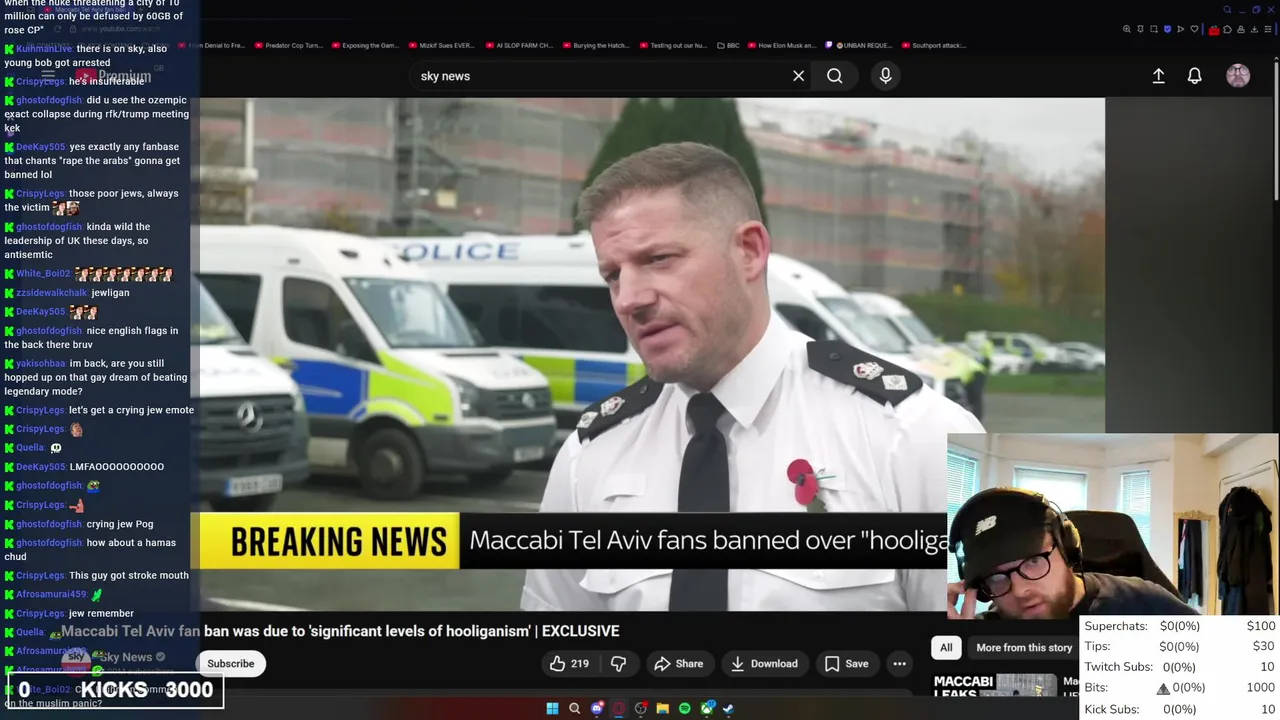
Task: Open the 'Predator Cop Turn...' bookmark
Action: [x=290, y=45]
